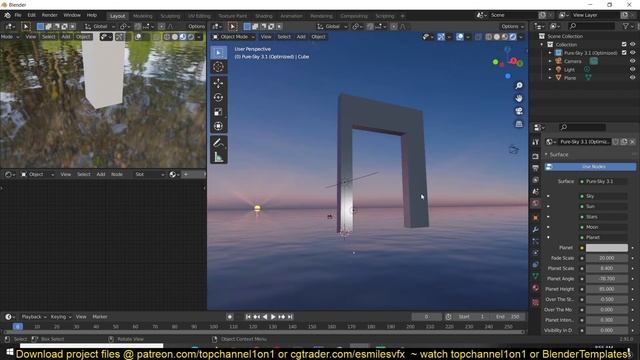Toggle Collection exclude checkbox in outliner
The height and width of the screenshot is (360, 640).
point(624,44)
